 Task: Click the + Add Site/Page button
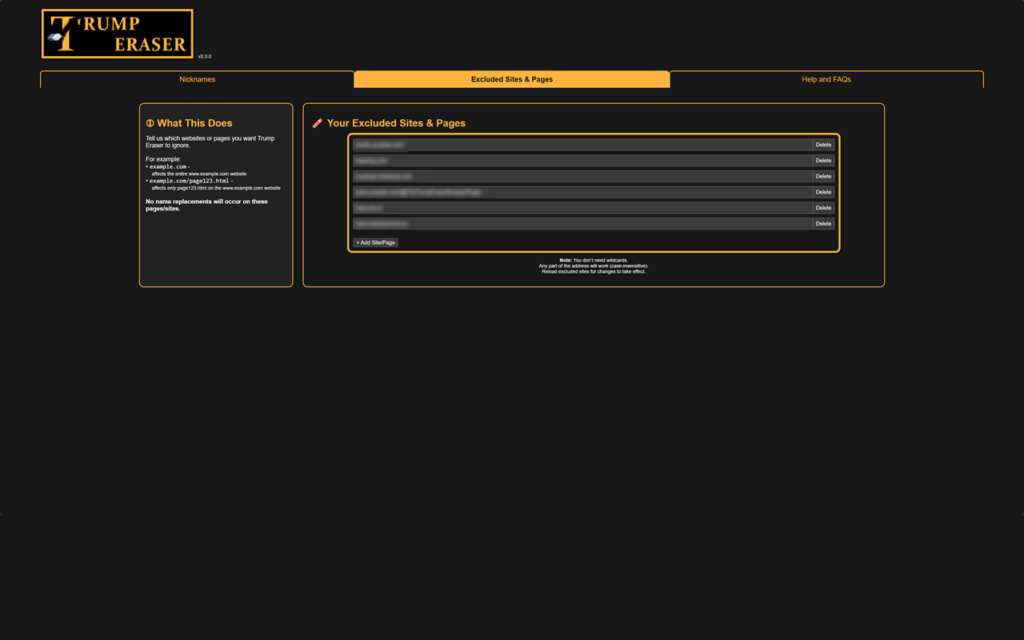click(376, 242)
